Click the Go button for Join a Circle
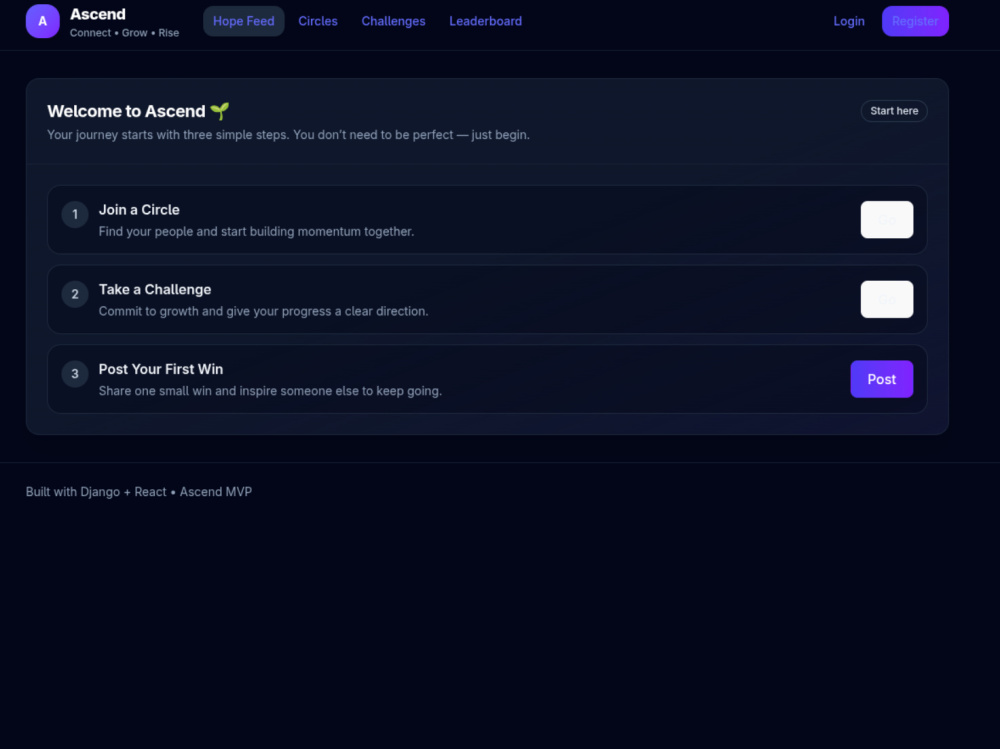The height and width of the screenshot is (749, 1000). (886, 219)
